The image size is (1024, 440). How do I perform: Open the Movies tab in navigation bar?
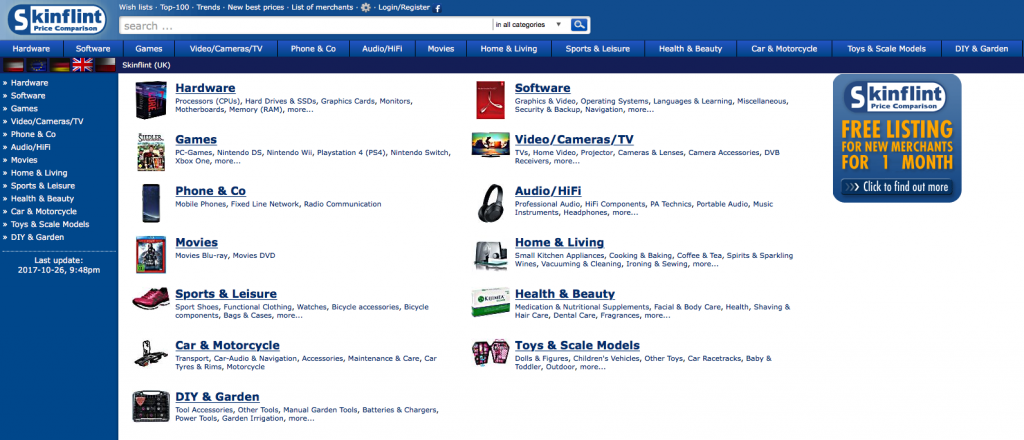coord(441,49)
